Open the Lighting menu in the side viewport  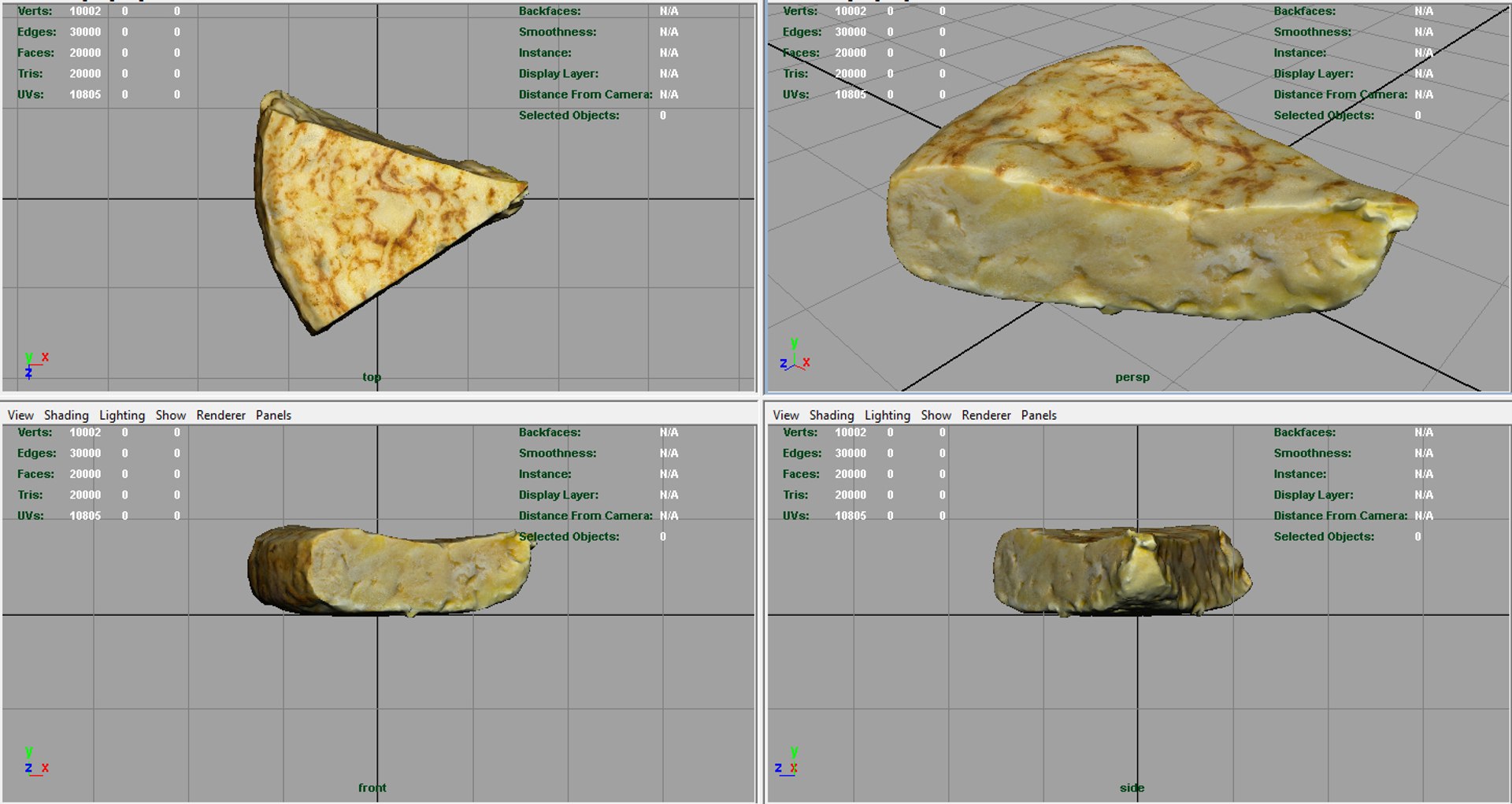tap(888, 415)
